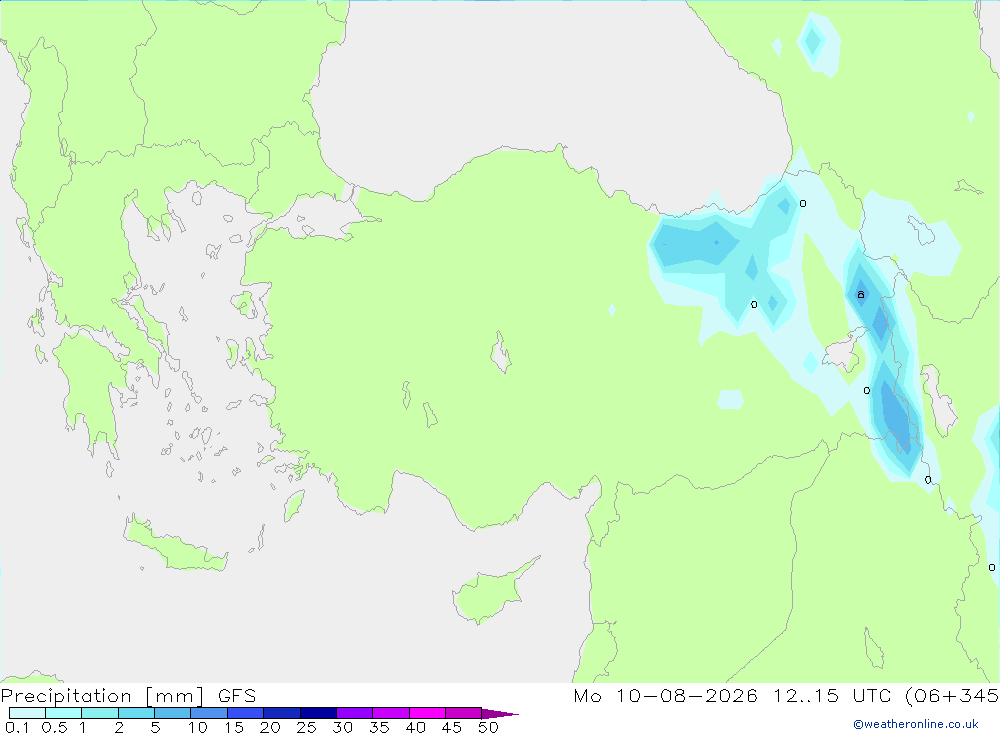Click the '(06+345' forecast run text
This screenshot has width=1000, height=733.
pyautogui.click(x=952, y=696)
